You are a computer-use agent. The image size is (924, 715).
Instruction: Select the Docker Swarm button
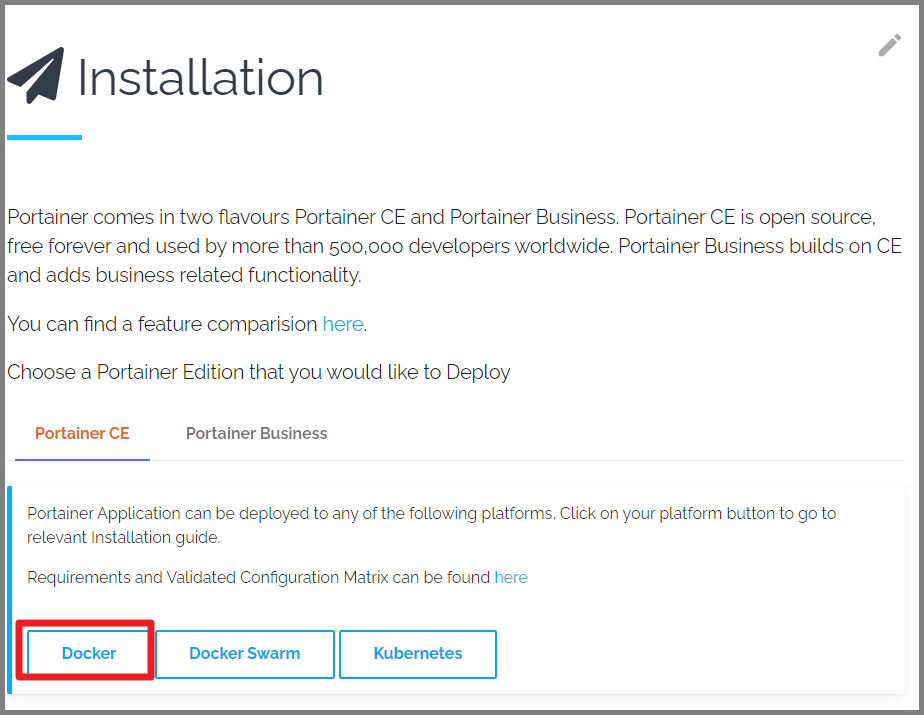pyautogui.click(x=245, y=654)
